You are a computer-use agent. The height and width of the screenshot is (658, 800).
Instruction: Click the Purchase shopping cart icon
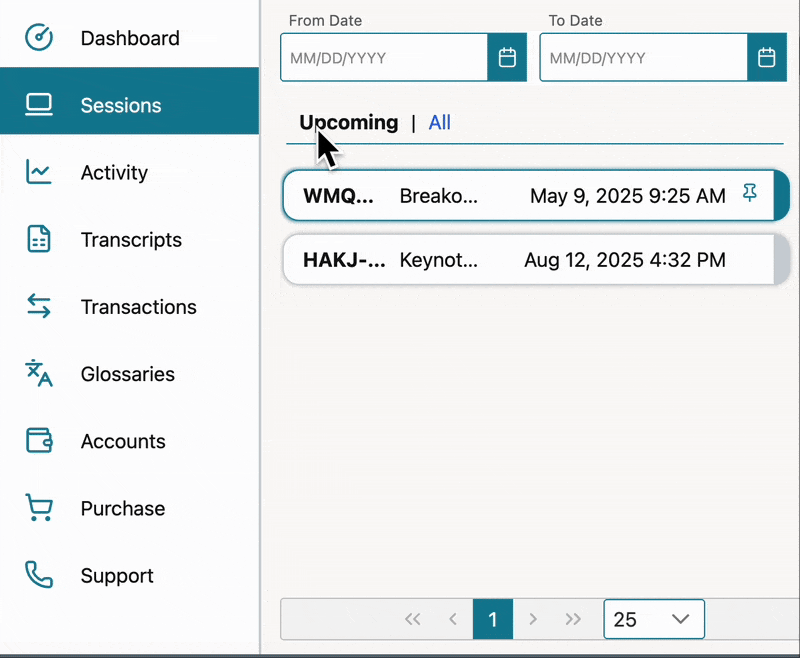point(39,508)
